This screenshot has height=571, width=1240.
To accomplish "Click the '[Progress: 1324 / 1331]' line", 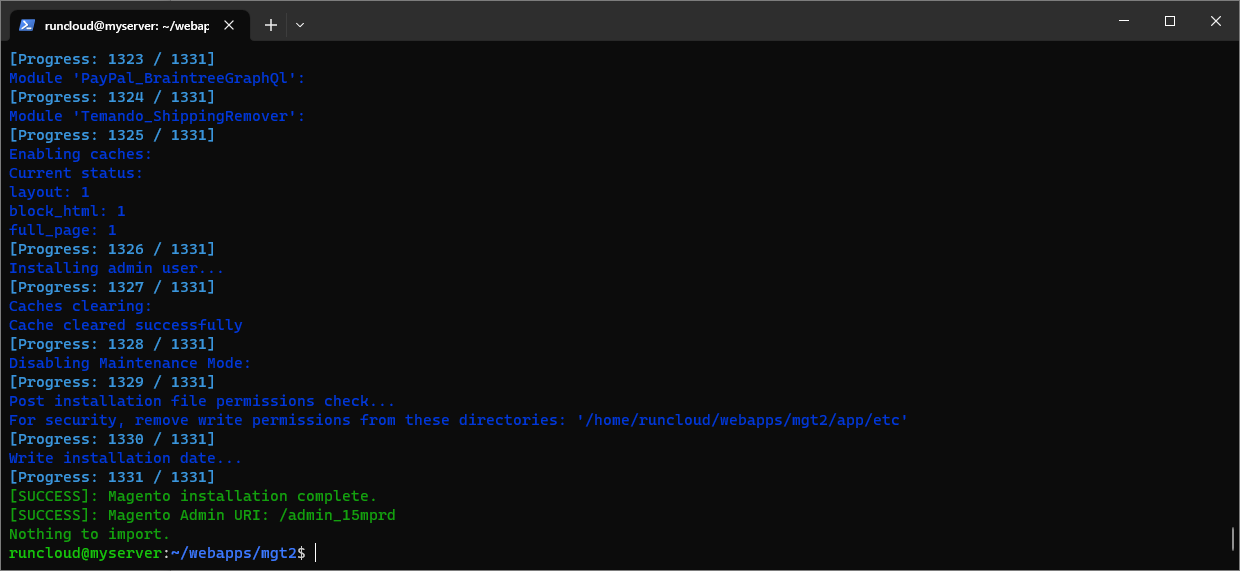I will (112, 97).
